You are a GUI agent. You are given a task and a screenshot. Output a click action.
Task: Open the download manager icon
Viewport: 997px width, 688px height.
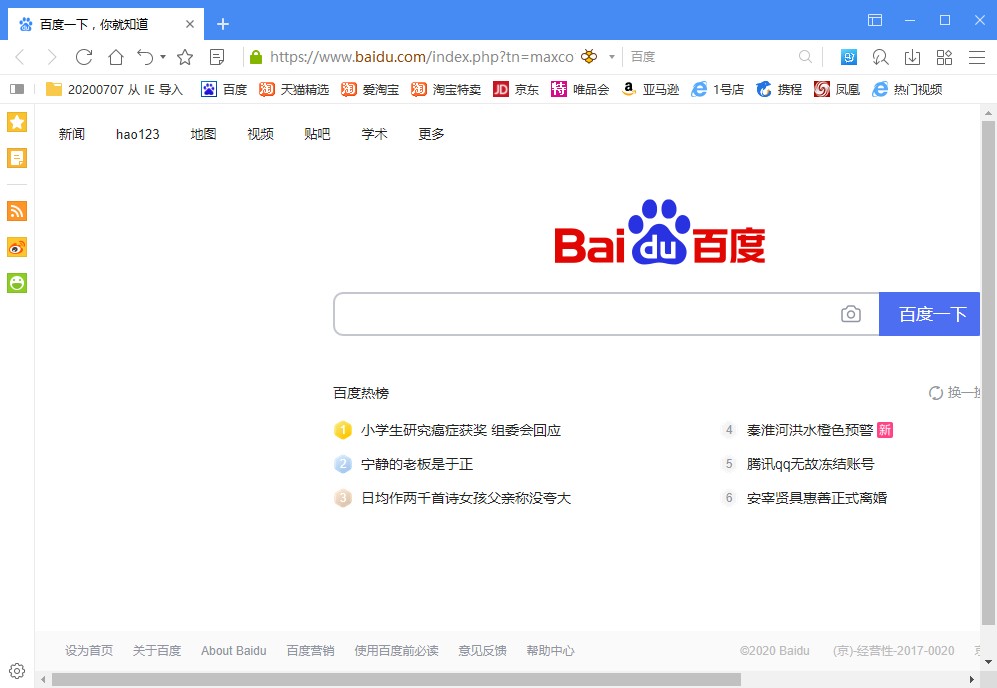(x=912, y=57)
